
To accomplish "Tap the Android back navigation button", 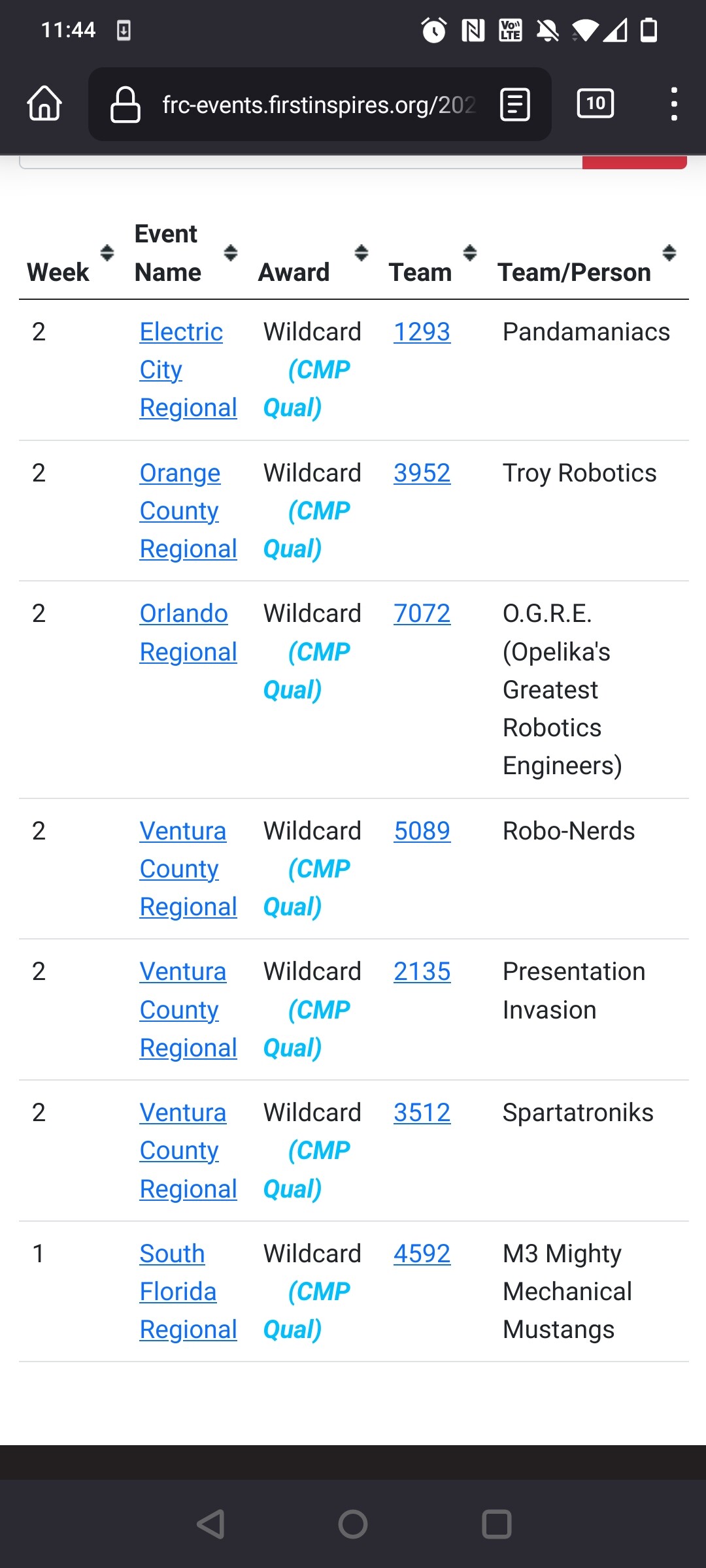I will [x=210, y=1524].
